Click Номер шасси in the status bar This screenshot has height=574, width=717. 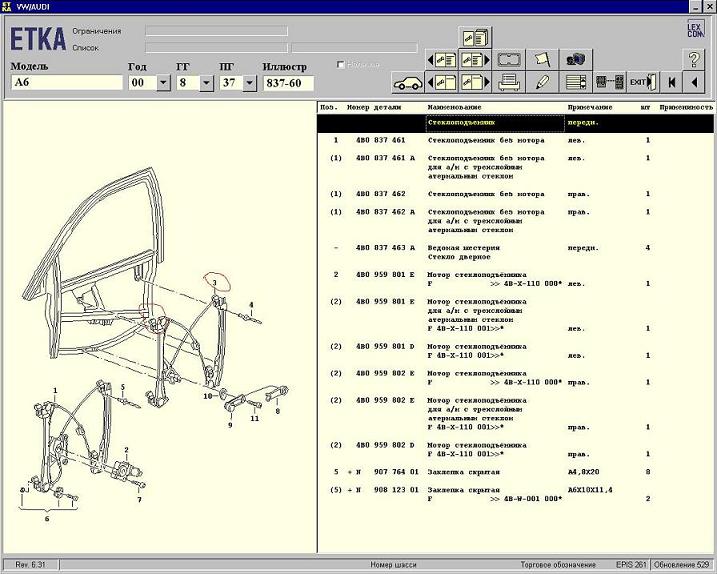393,565
